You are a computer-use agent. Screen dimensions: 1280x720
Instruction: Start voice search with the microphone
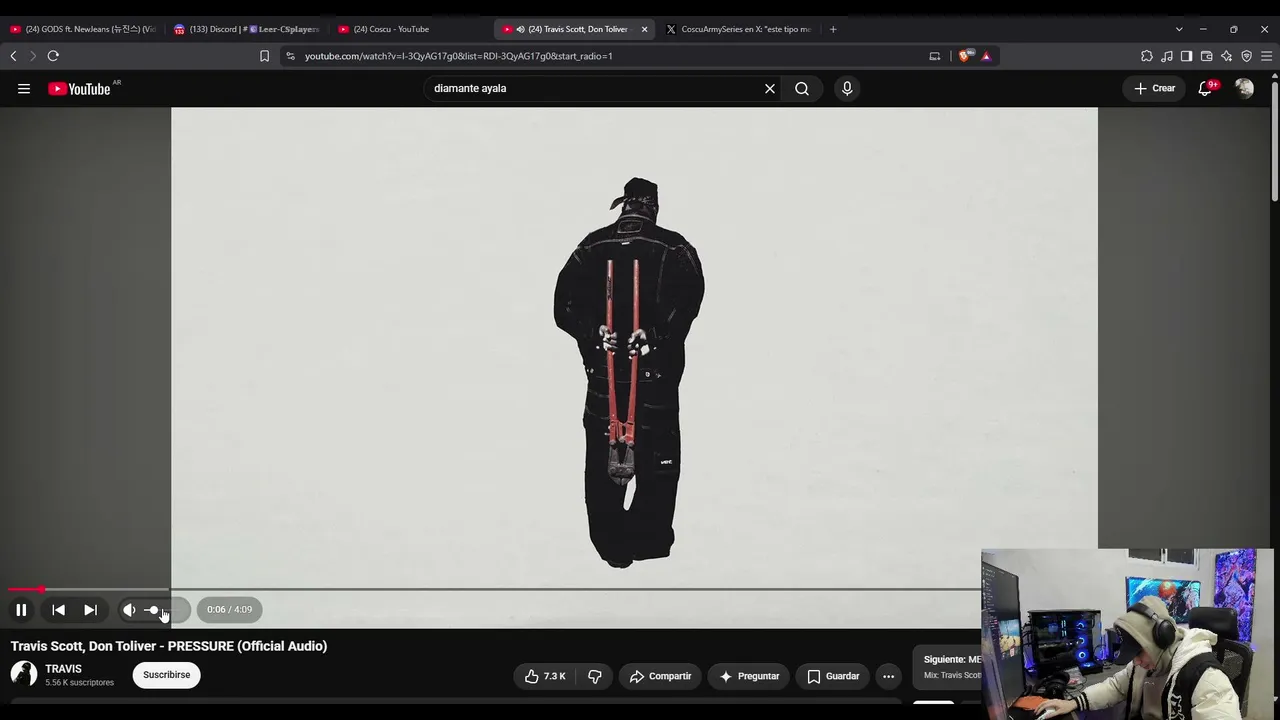pyautogui.click(x=847, y=89)
